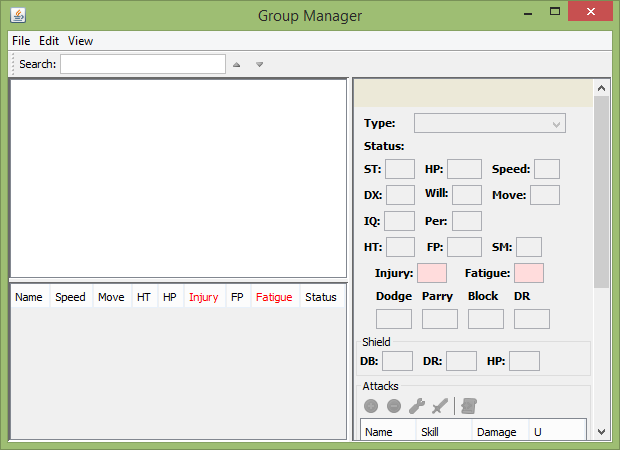
Task: Minimize the Group Manager window
Action: 528,12
